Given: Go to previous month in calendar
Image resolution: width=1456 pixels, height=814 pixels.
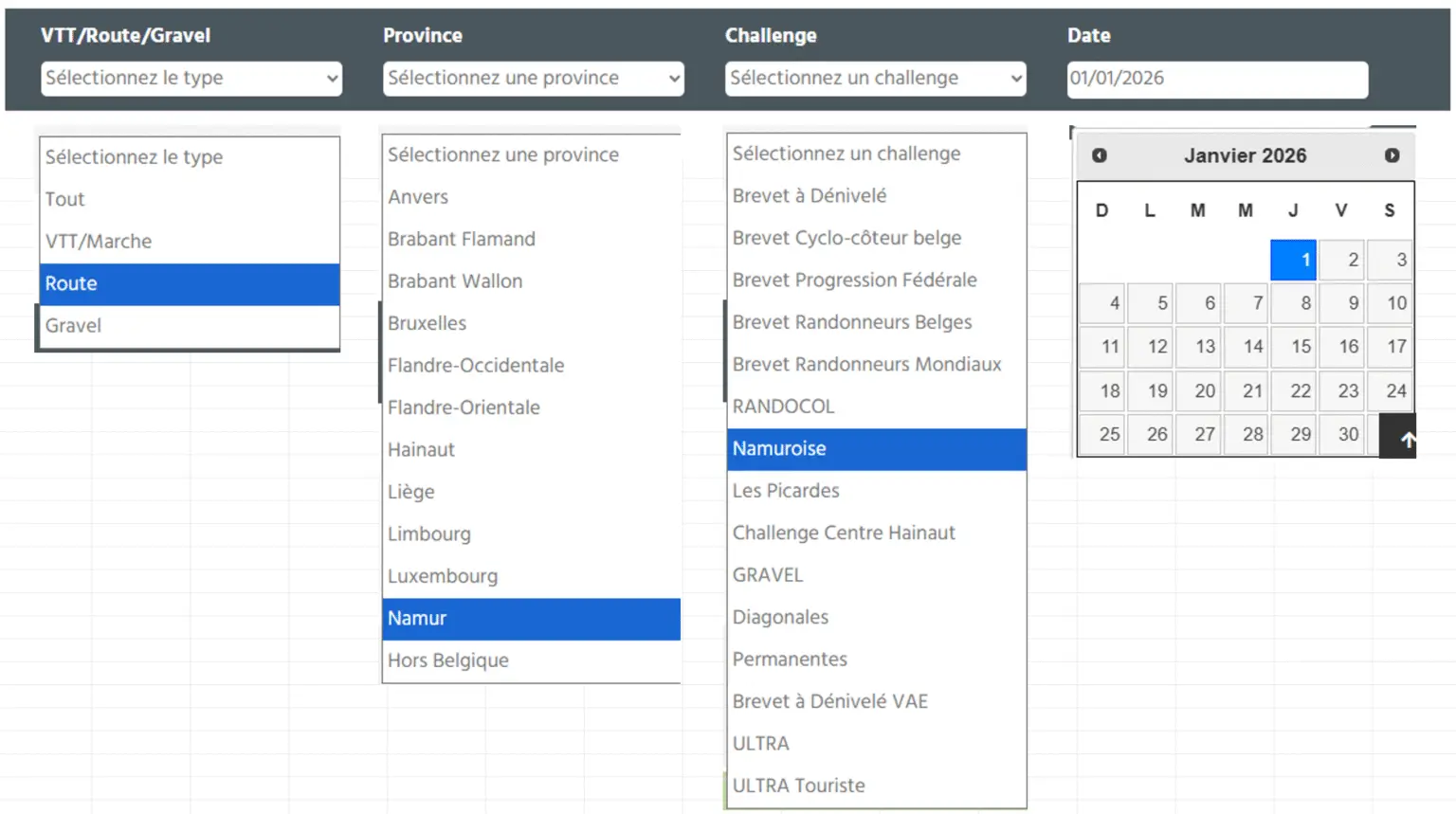Looking at the screenshot, I should point(1100,155).
